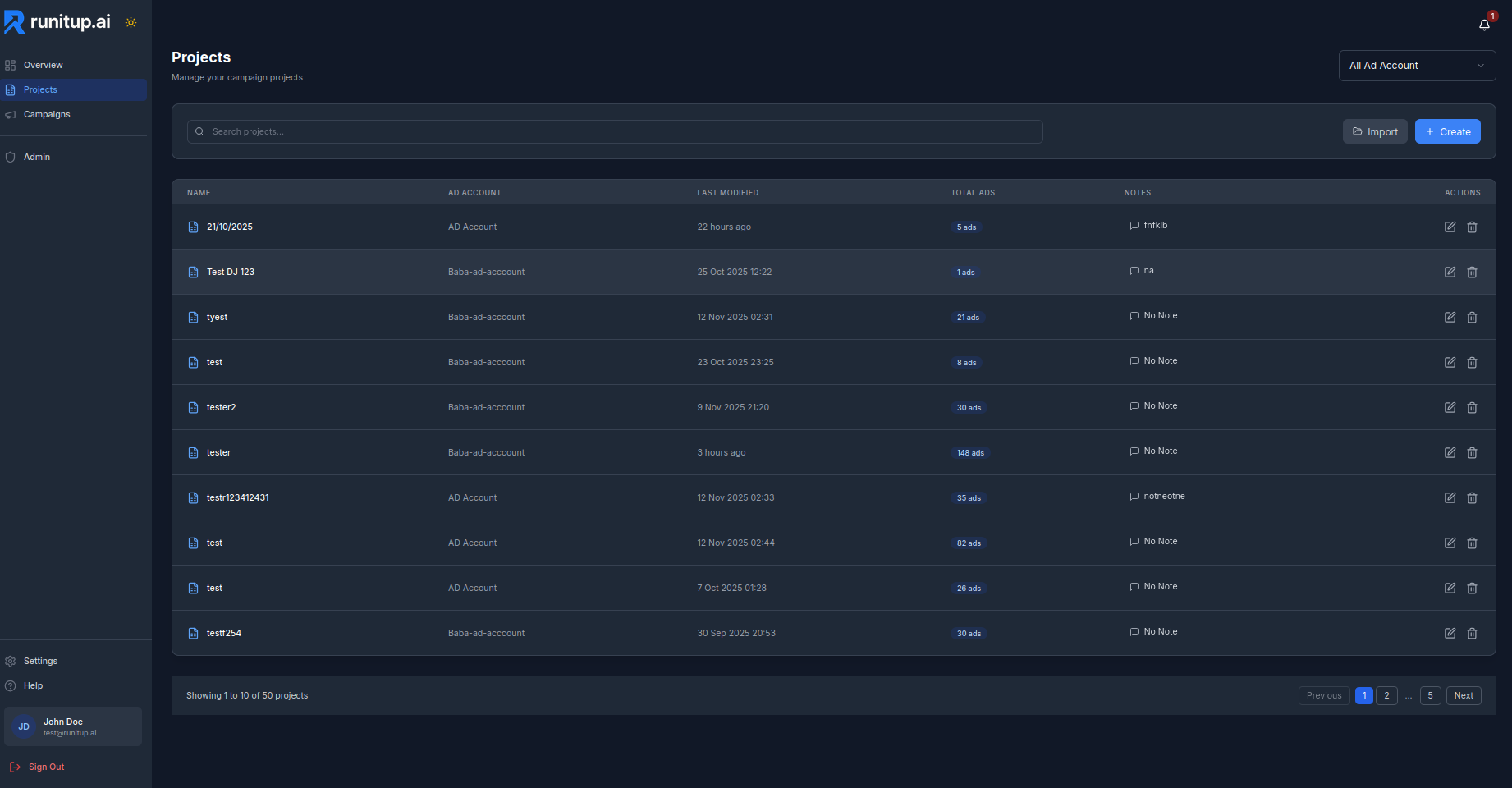Click the Create project button
This screenshot has width=1512, height=788.
pyautogui.click(x=1447, y=132)
